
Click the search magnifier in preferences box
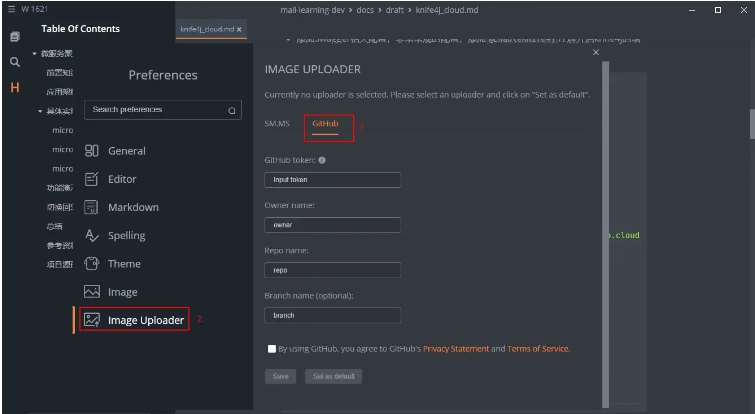232,110
